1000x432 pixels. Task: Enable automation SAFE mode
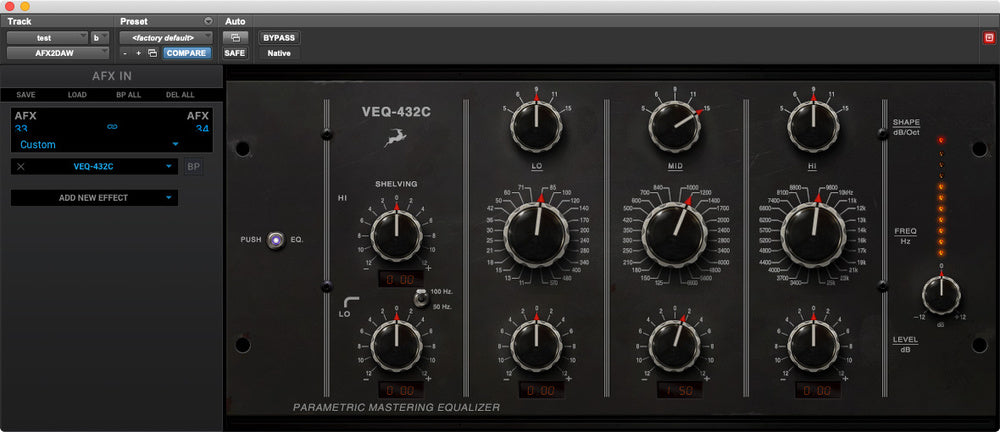pos(235,53)
